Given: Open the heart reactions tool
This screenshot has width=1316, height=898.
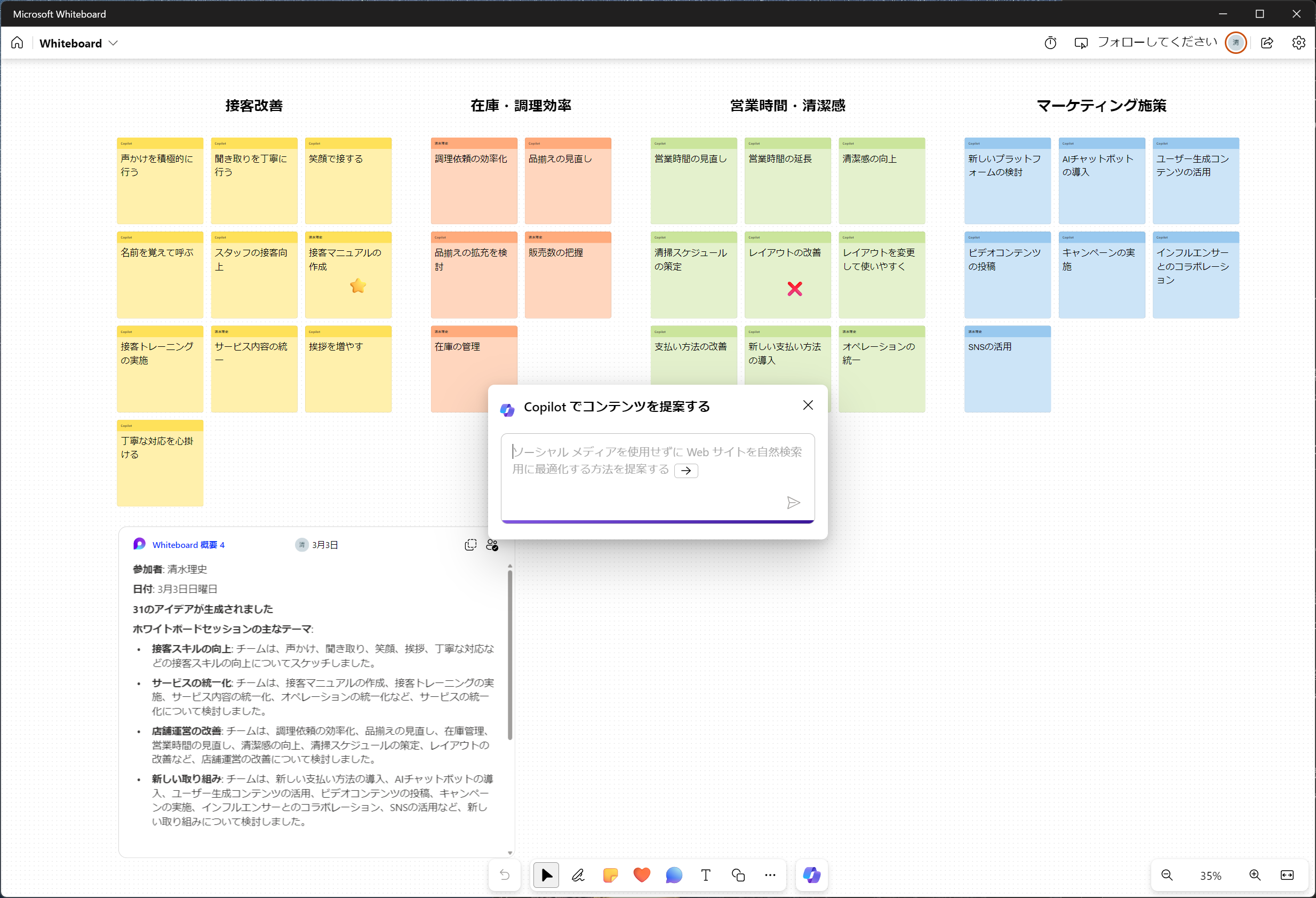Looking at the screenshot, I should coord(642,876).
